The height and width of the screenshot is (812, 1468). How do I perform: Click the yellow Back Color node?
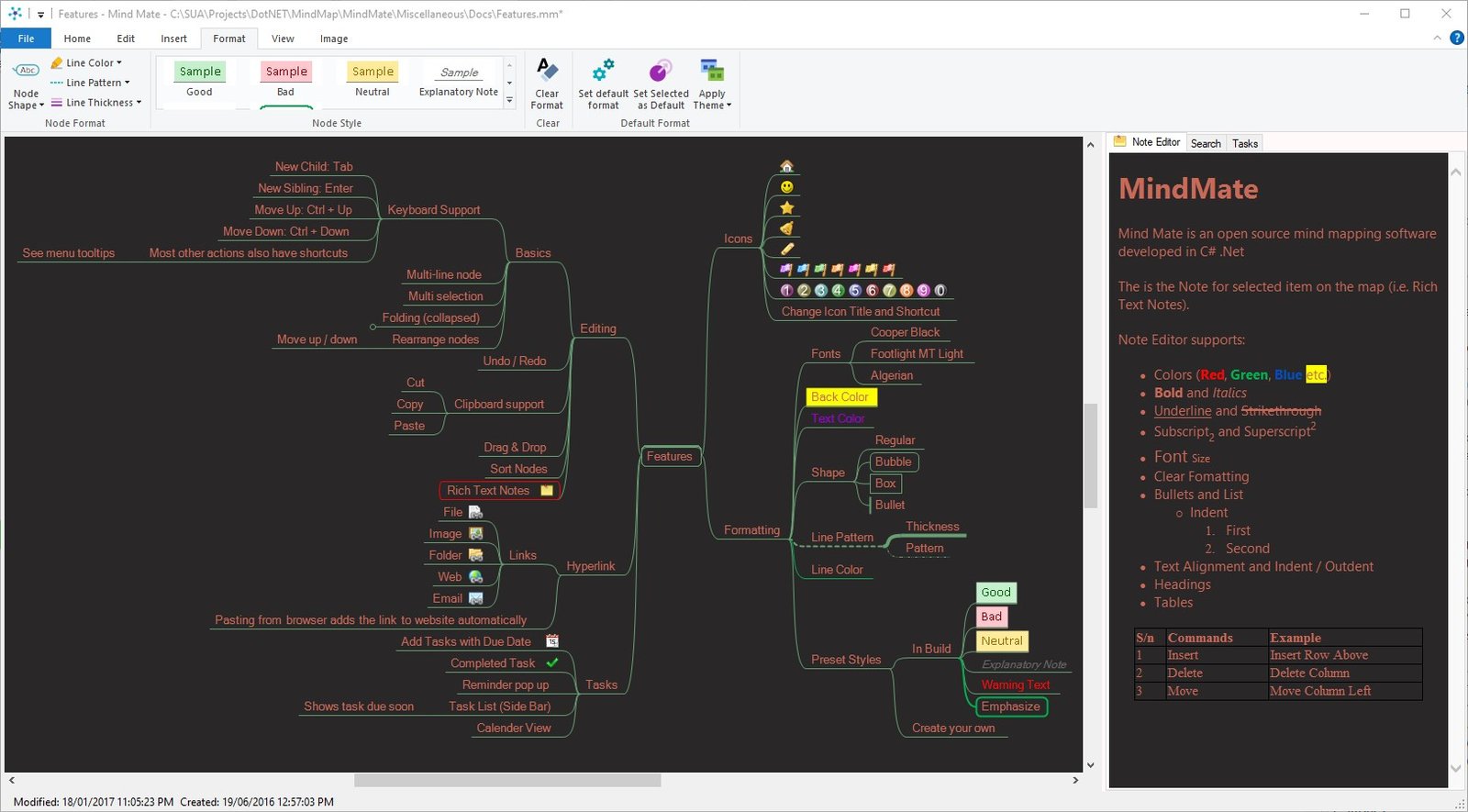[840, 396]
